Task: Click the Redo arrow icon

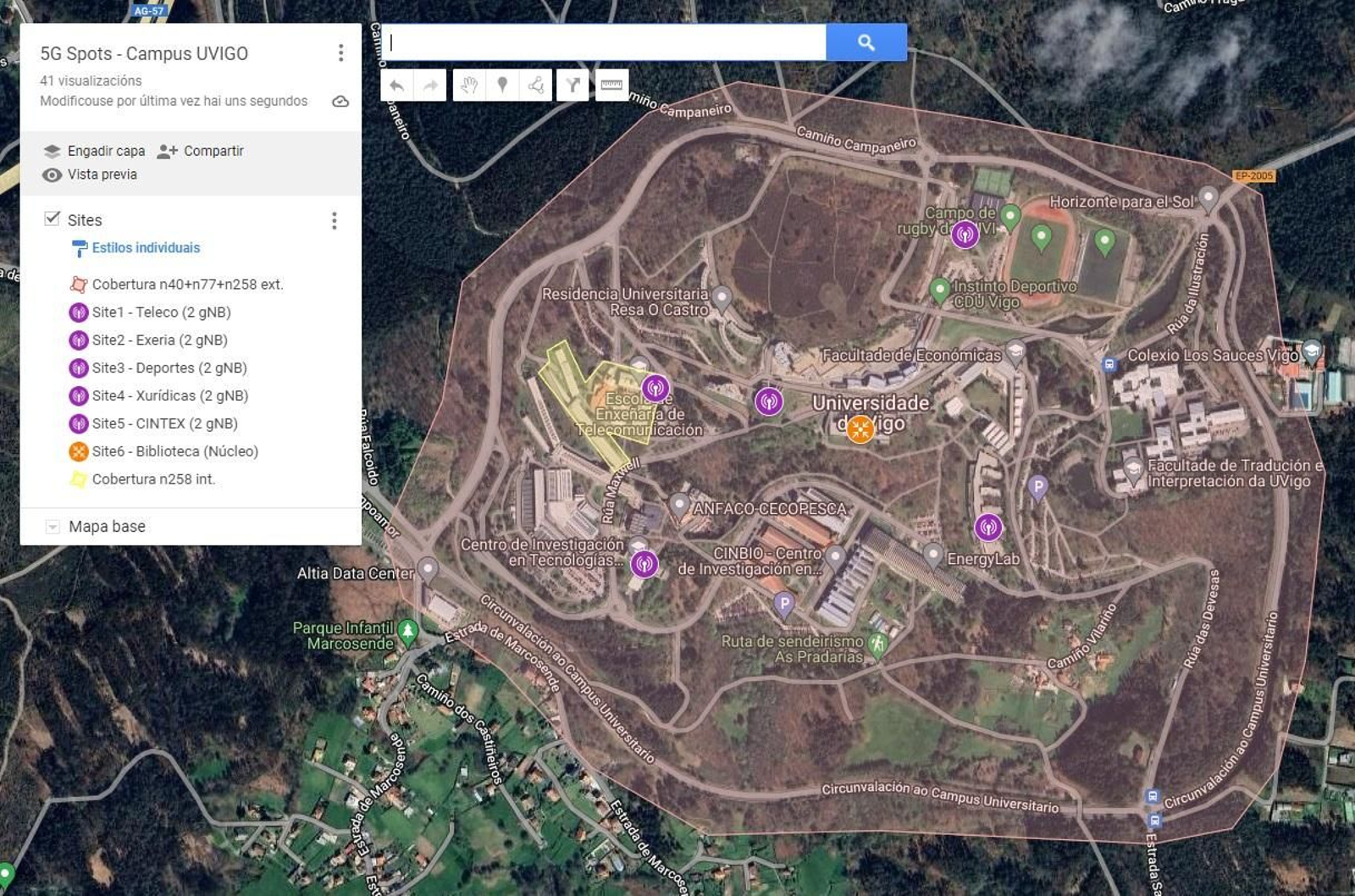Action: coord(430,85)
